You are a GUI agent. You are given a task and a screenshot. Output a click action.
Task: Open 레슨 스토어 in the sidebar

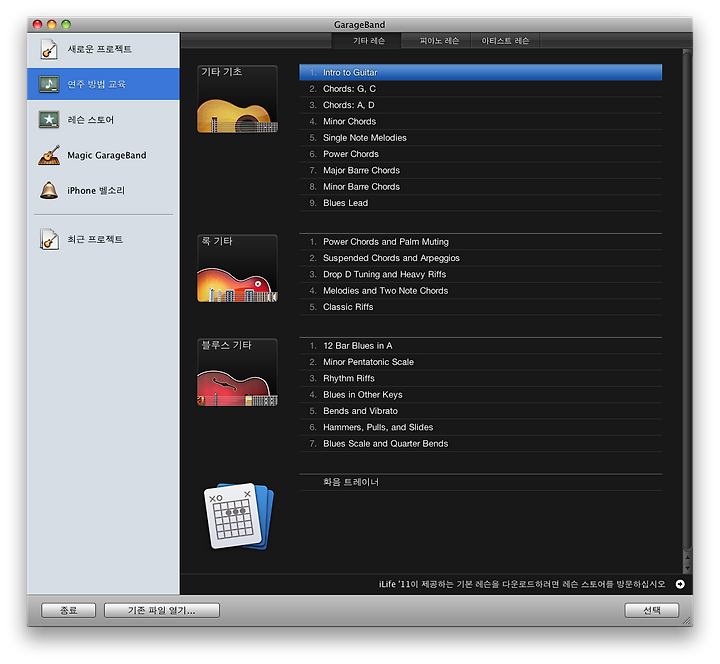point(103,120)
